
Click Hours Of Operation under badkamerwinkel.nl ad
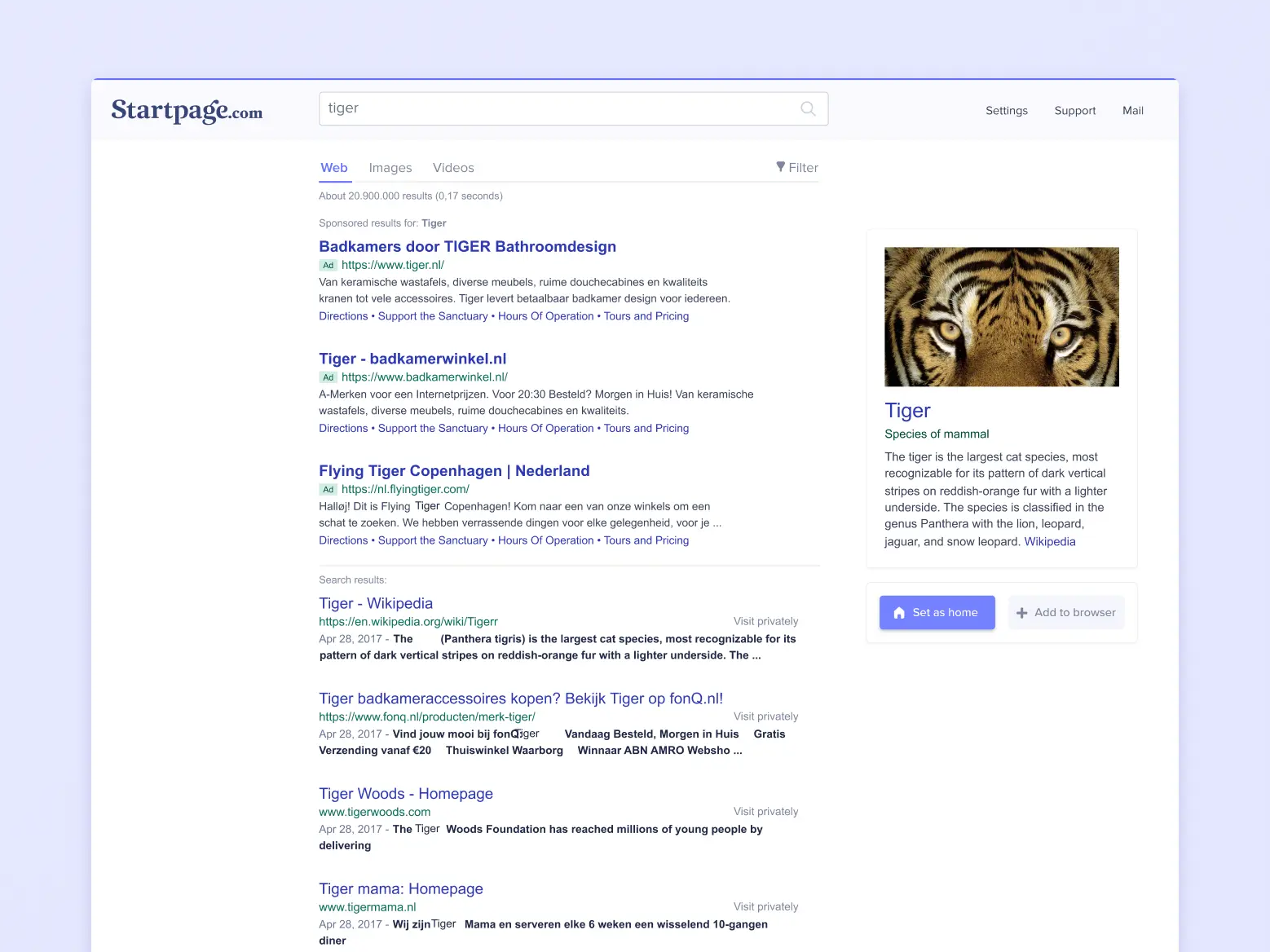point(546,428)
